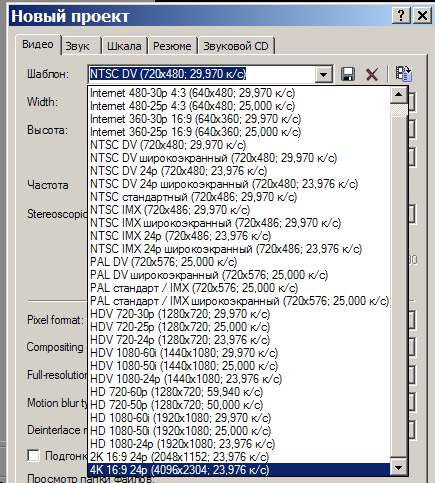Click the match media settings icon
Viewport: 435px width, 483px height.
coord(403,74)
